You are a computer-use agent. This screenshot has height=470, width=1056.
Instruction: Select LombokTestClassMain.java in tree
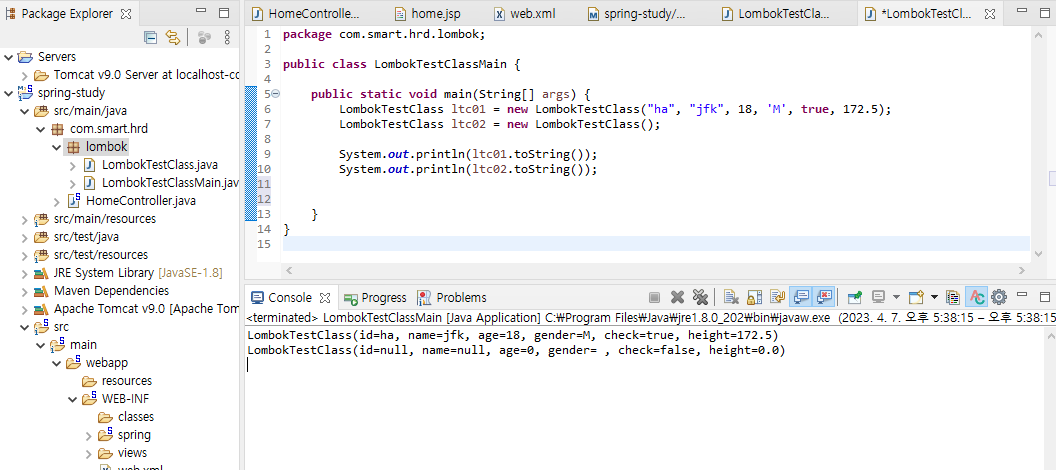coord(160,182)
